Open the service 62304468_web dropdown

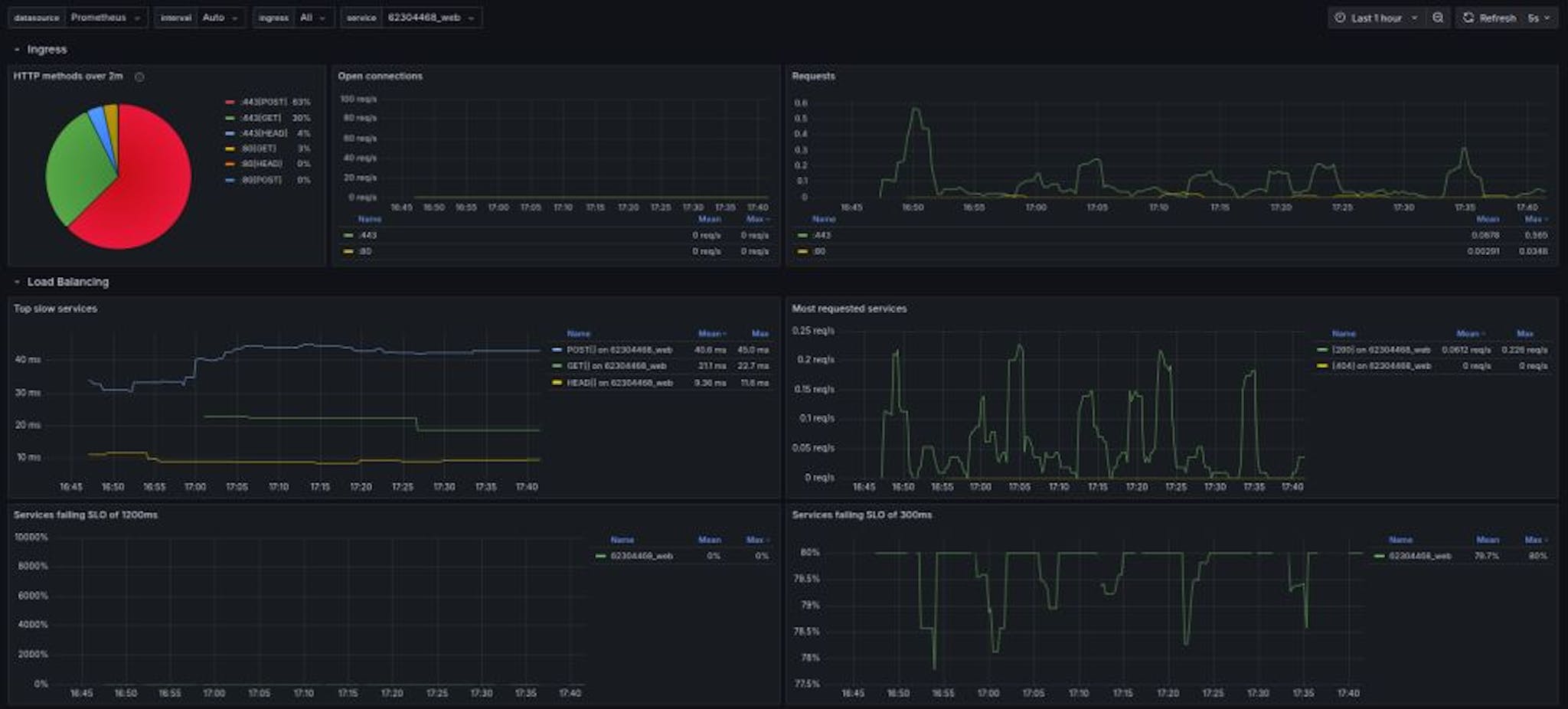pyautogui.click(x=430, y=18)
